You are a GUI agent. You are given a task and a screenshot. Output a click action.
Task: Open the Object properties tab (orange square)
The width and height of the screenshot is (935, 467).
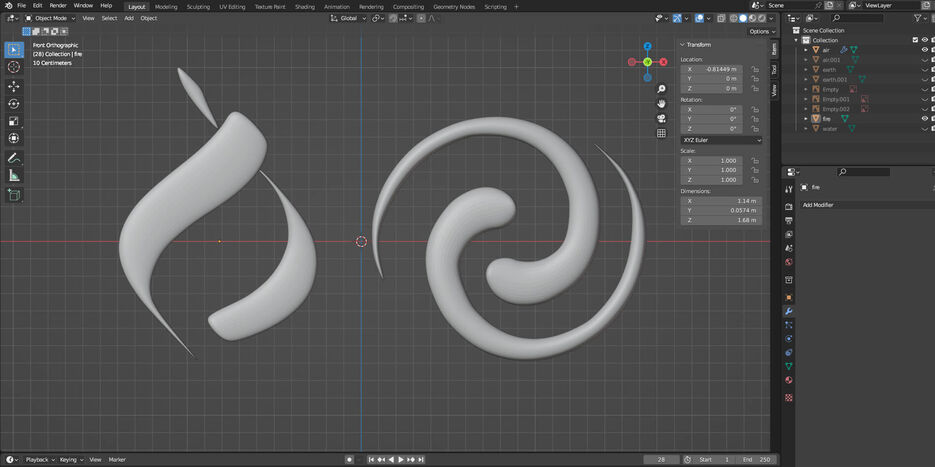point(789,297)
